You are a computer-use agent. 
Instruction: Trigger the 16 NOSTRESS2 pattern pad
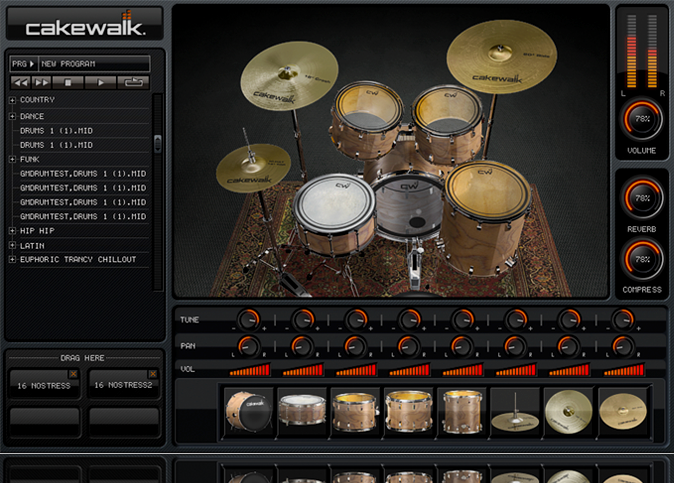123,385
